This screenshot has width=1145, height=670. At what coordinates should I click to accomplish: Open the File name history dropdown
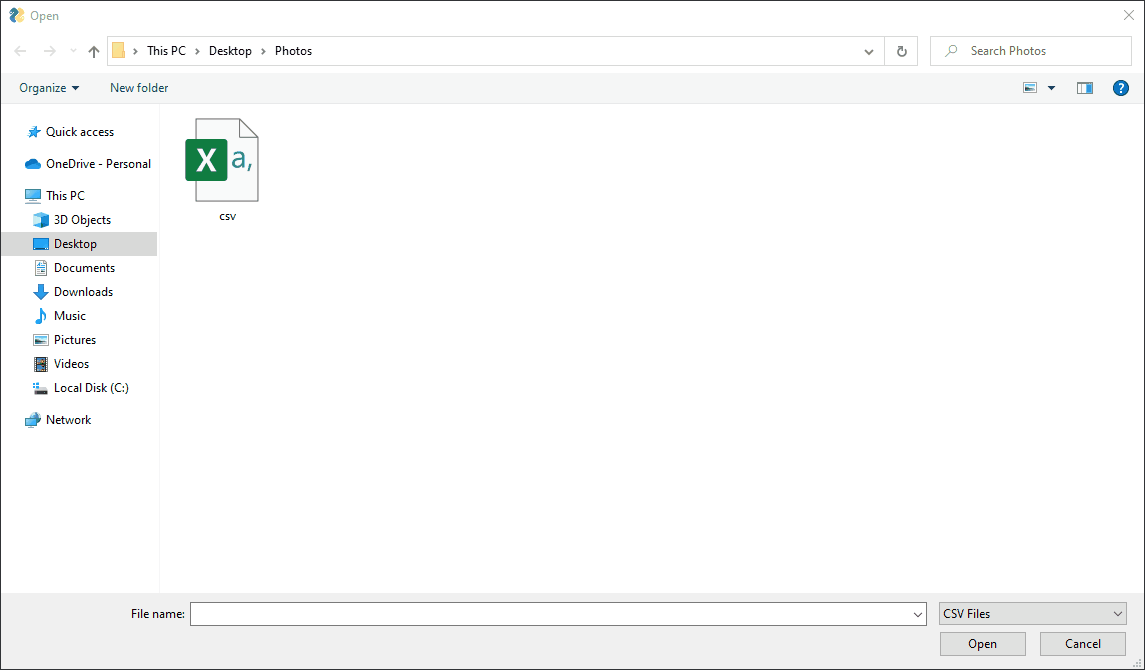918,614
